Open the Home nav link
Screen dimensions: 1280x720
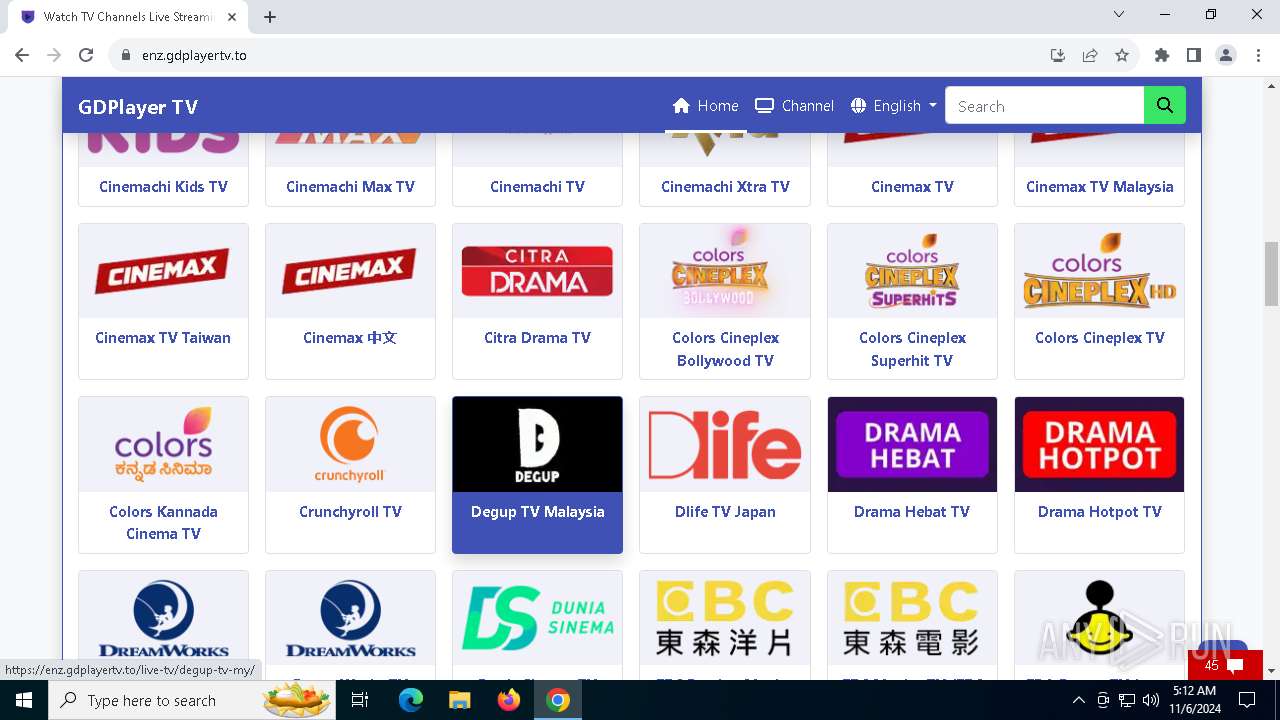point(706,106)
